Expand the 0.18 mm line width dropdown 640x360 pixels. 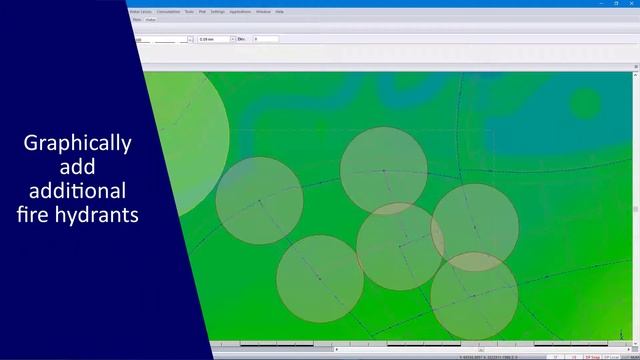pos(233,39)
